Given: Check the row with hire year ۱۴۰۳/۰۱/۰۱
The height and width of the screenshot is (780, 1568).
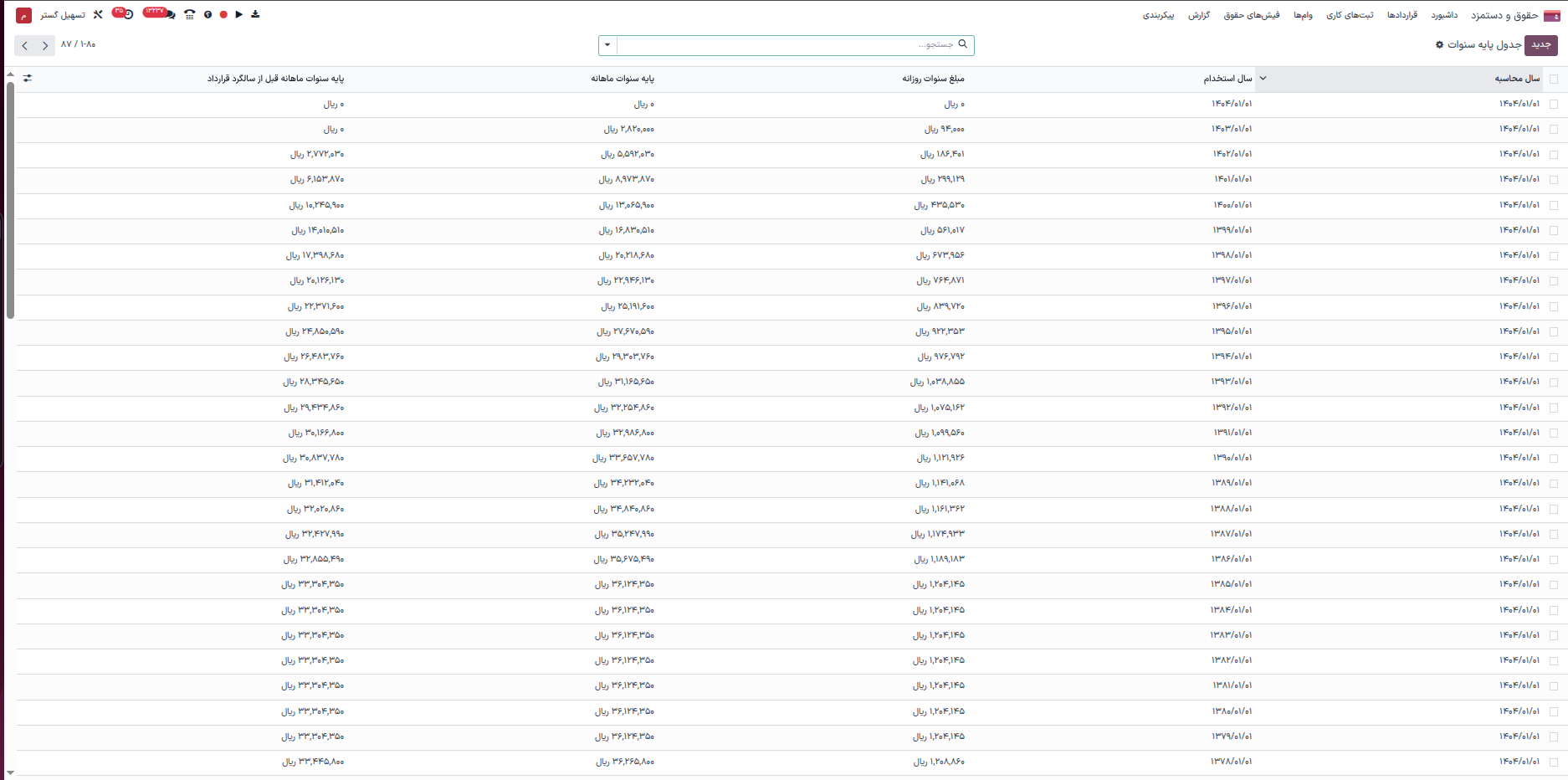Looking at the screenshot, I should coord(1554,130).
